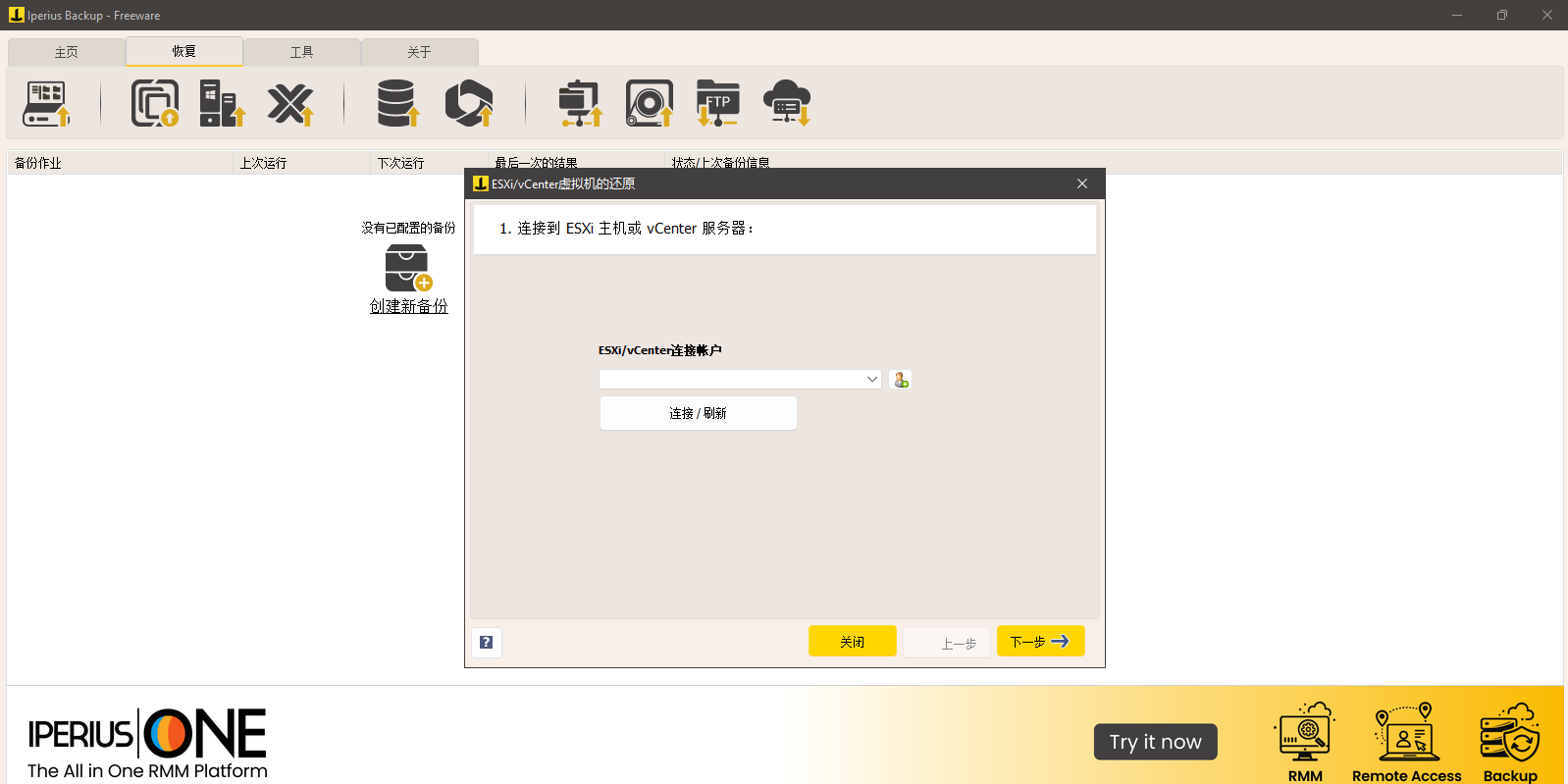Click the VMware virtual machine restore icon
This screenshot has width=1568, height=784.
(154, 103)
